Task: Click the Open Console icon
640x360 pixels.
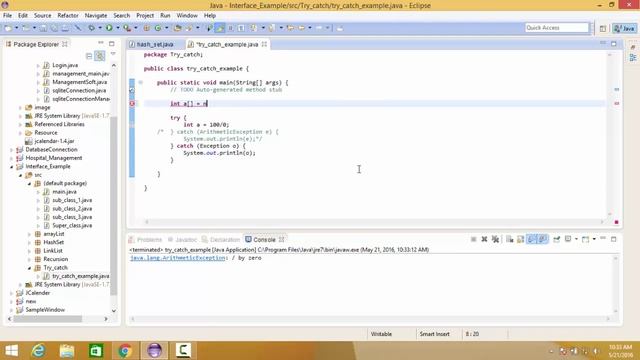Action: pyautogui.click(x=585, y=239)
